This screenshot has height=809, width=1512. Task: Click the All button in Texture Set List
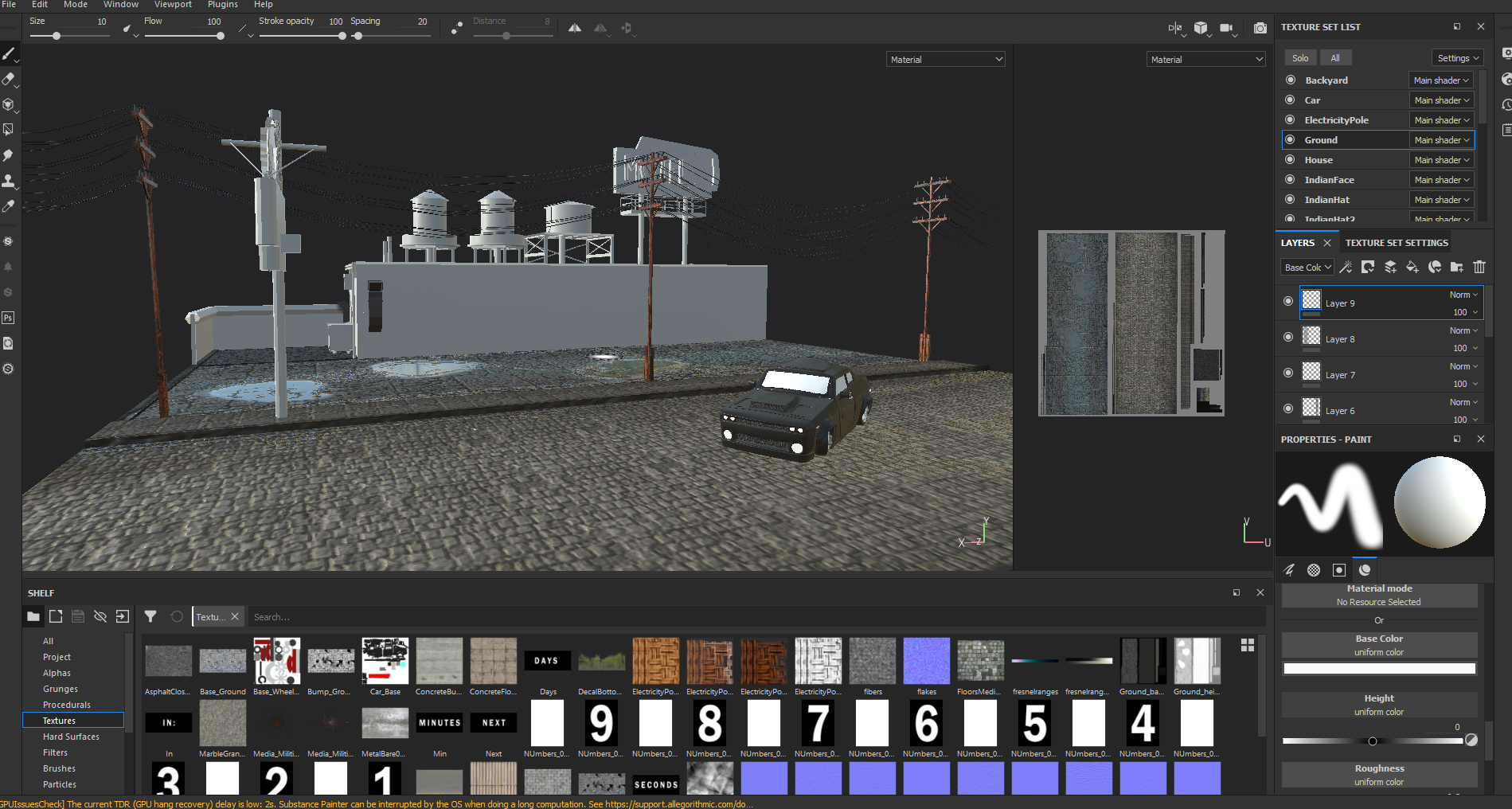tap(1335, 58)
